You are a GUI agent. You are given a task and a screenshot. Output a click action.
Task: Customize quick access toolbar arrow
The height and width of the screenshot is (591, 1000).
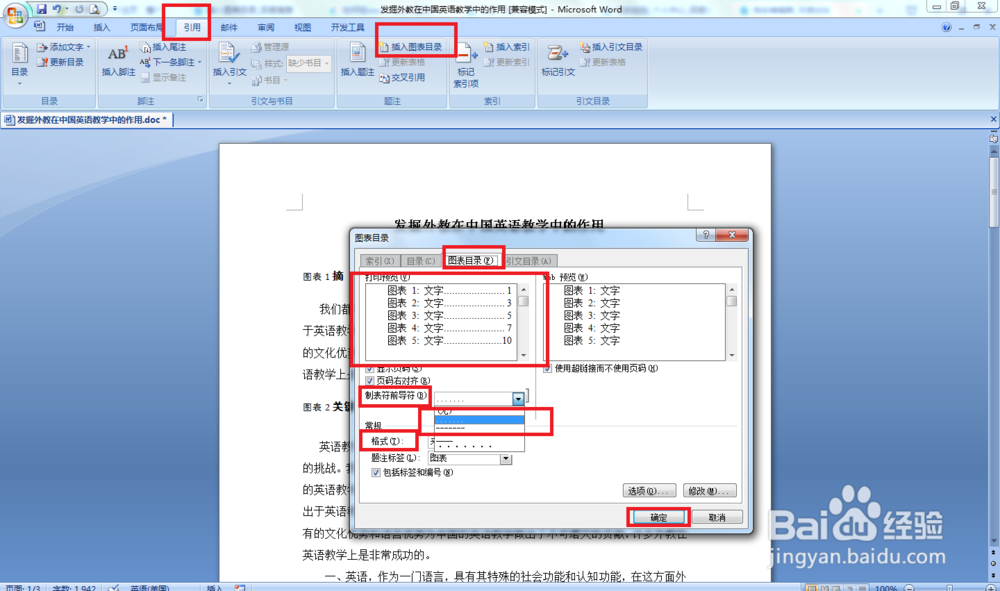point(115,9)
